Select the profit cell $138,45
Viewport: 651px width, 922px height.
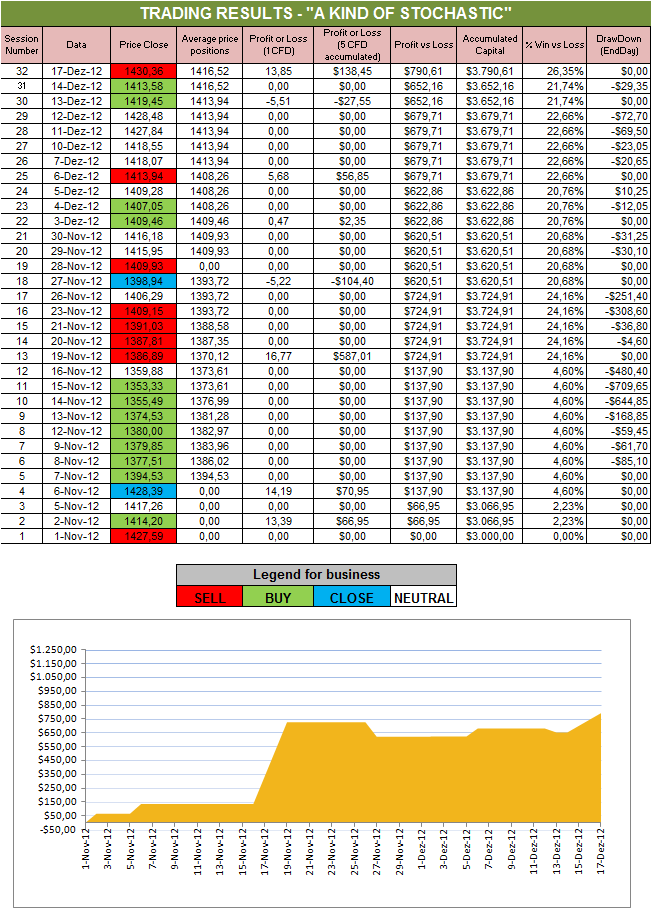click(352, 71)
